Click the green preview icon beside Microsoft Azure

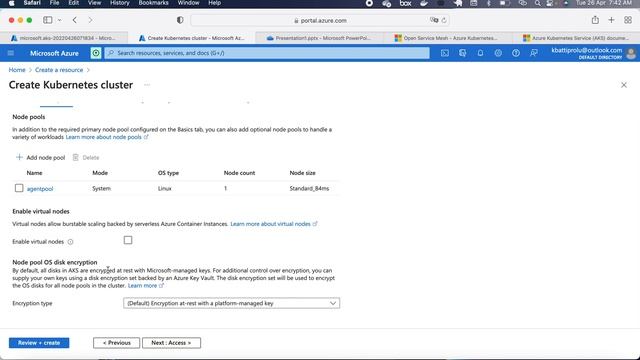tap(96, 53)
